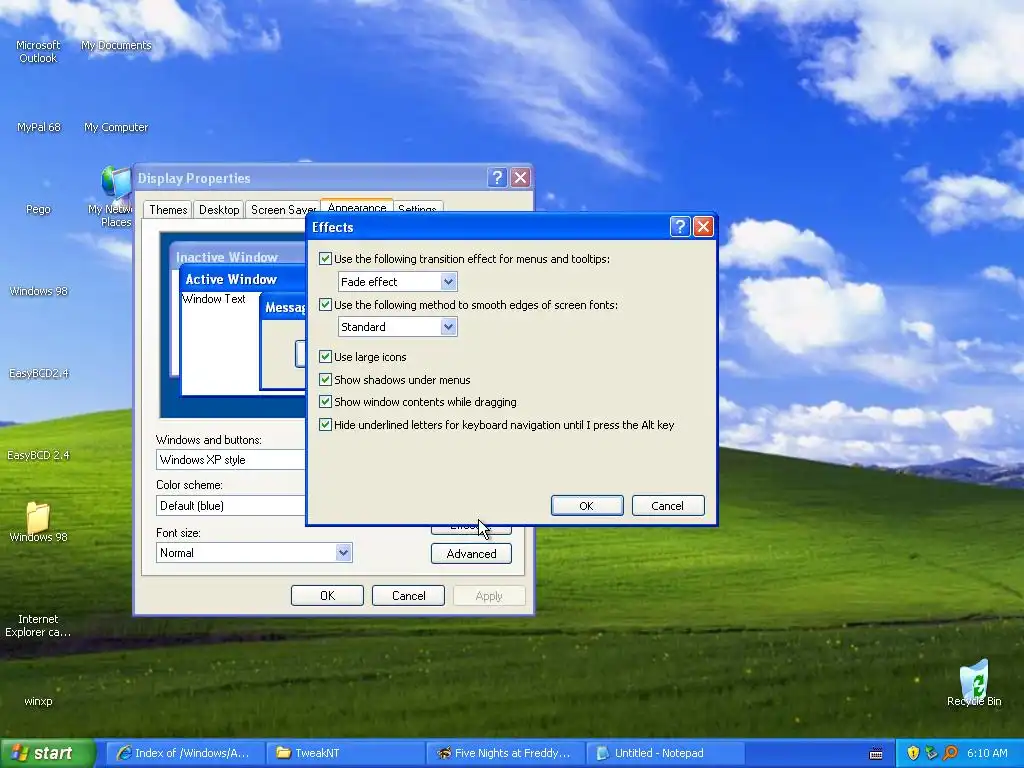The width and height of the screenshot is (1024, 768).
Task: Close the Display Properties window
Action: [x=520, y=177]
